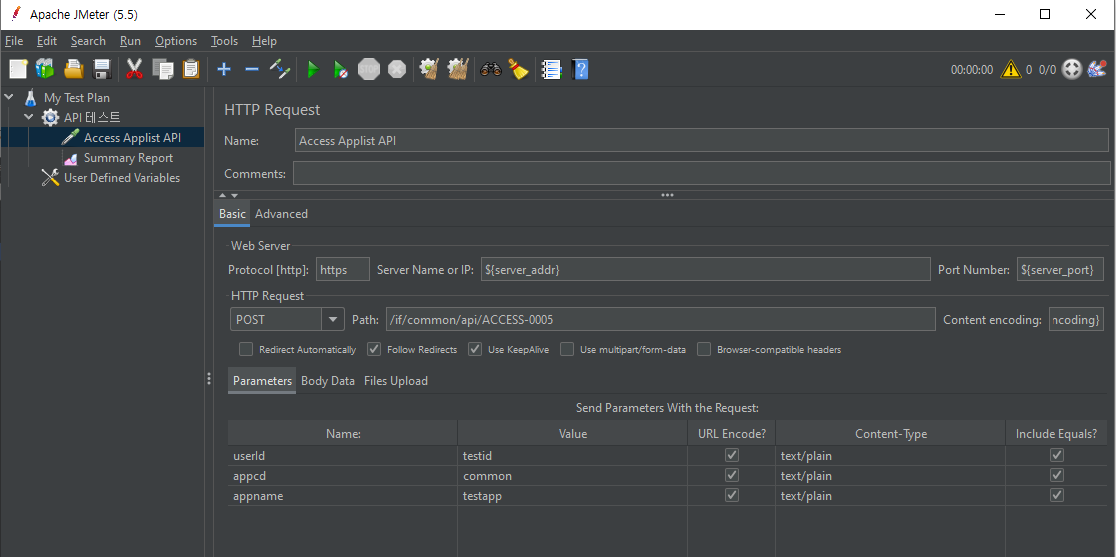This screenshot has width=1116, height=557.
Task: Open the Options menu
Action: pyautogui.click(x=176, y=41)
